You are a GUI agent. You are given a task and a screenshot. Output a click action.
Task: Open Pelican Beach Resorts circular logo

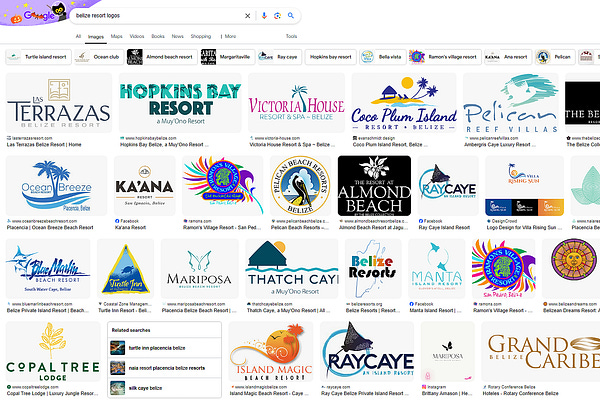(x=300, y=186)
